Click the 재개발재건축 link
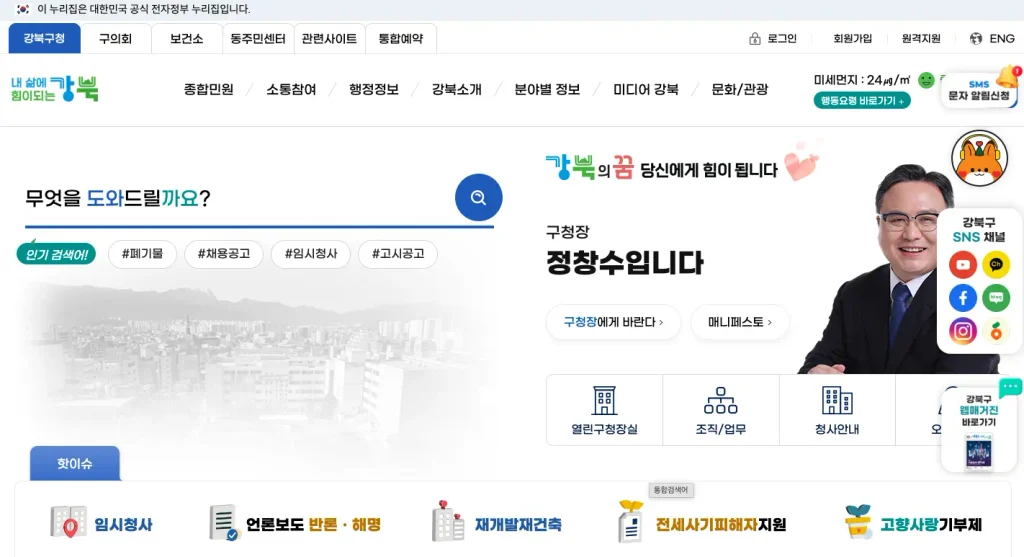 click(518, 524)
